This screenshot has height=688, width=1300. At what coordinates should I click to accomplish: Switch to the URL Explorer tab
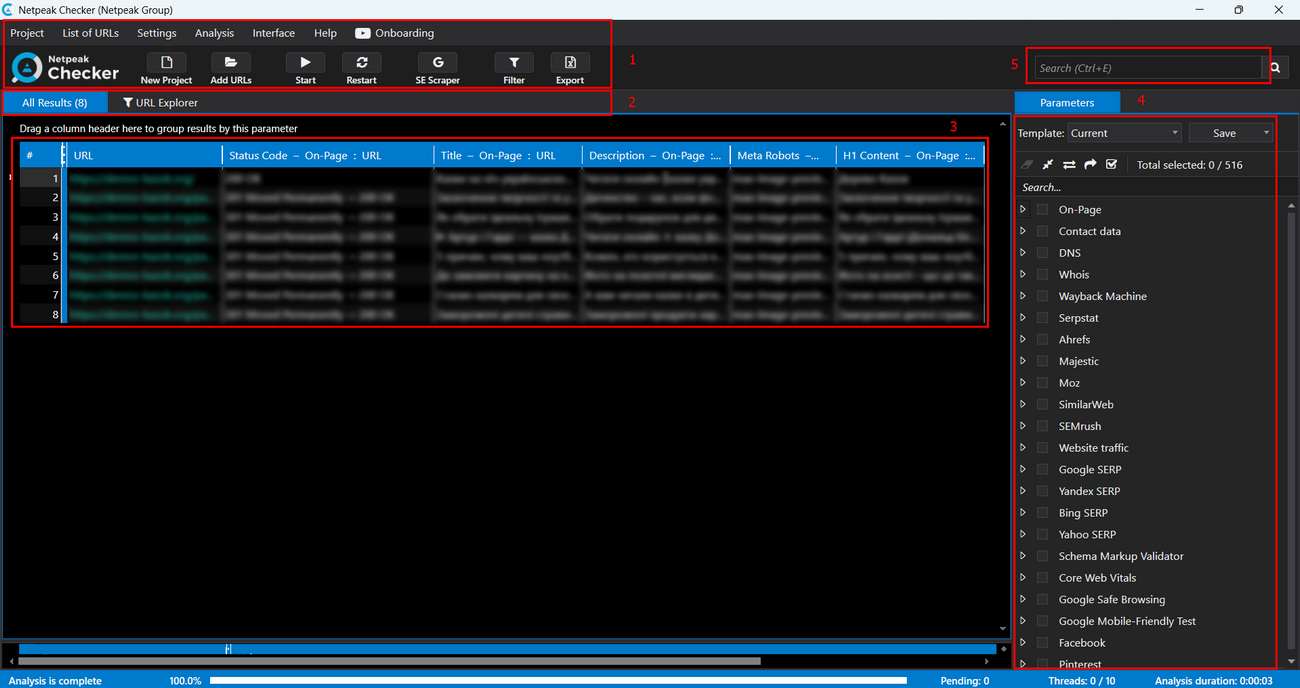click(160, 103)
